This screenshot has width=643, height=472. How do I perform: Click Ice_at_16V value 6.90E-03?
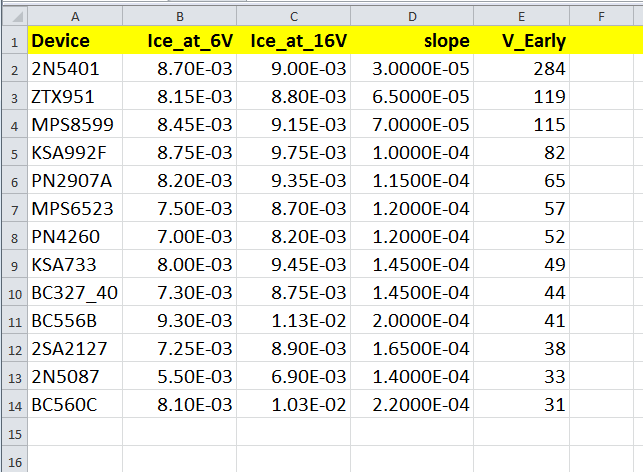tap(294, 376)
